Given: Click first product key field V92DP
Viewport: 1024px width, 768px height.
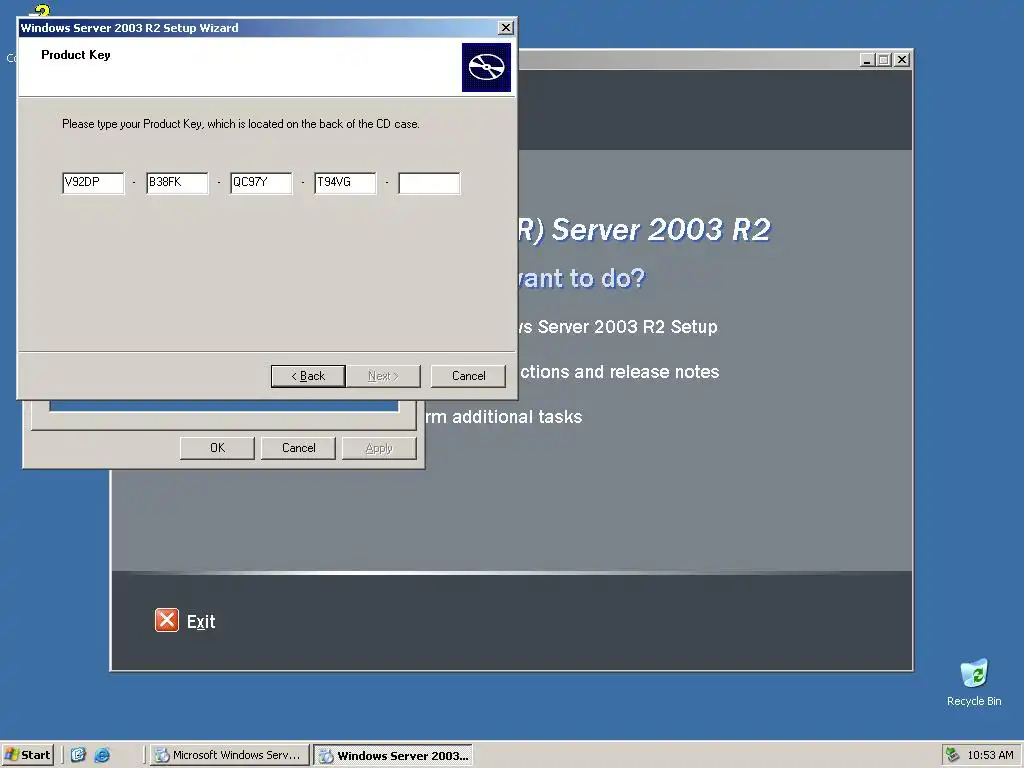Looking at the screenshot, I should [93, 183].
